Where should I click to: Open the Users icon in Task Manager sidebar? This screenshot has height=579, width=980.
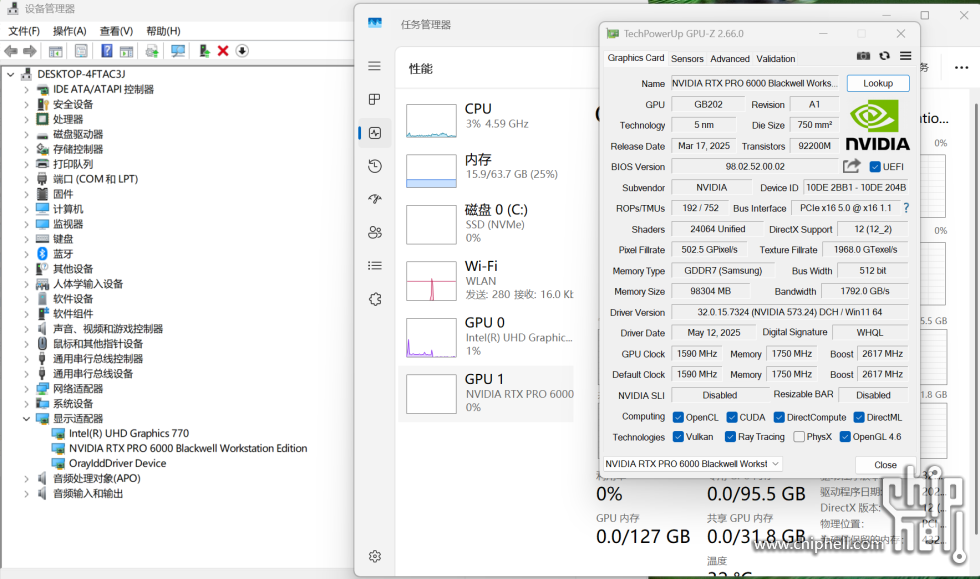pyautogui.click(x=374, y=233)
